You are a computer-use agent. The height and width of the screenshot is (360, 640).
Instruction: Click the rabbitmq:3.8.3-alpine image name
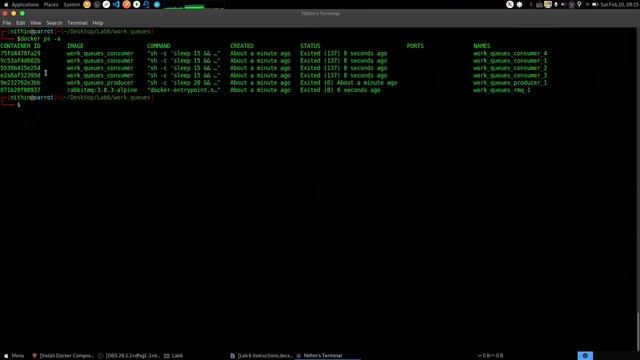click(x=102, y=90)
